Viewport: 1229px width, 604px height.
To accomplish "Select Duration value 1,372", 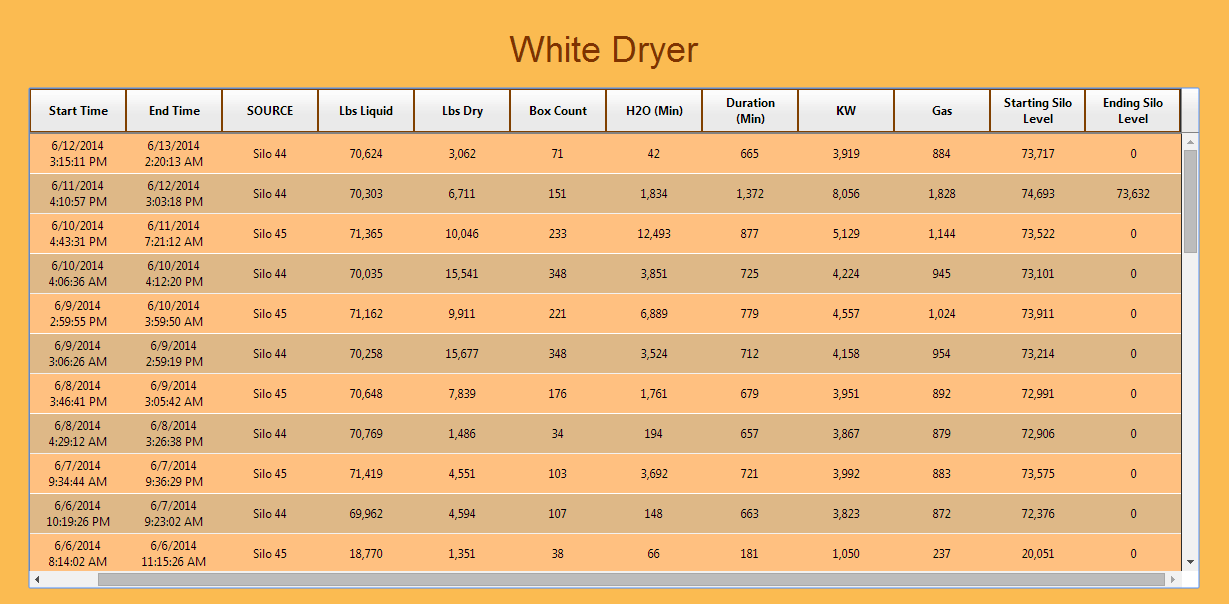I will [x=750, y=194].
